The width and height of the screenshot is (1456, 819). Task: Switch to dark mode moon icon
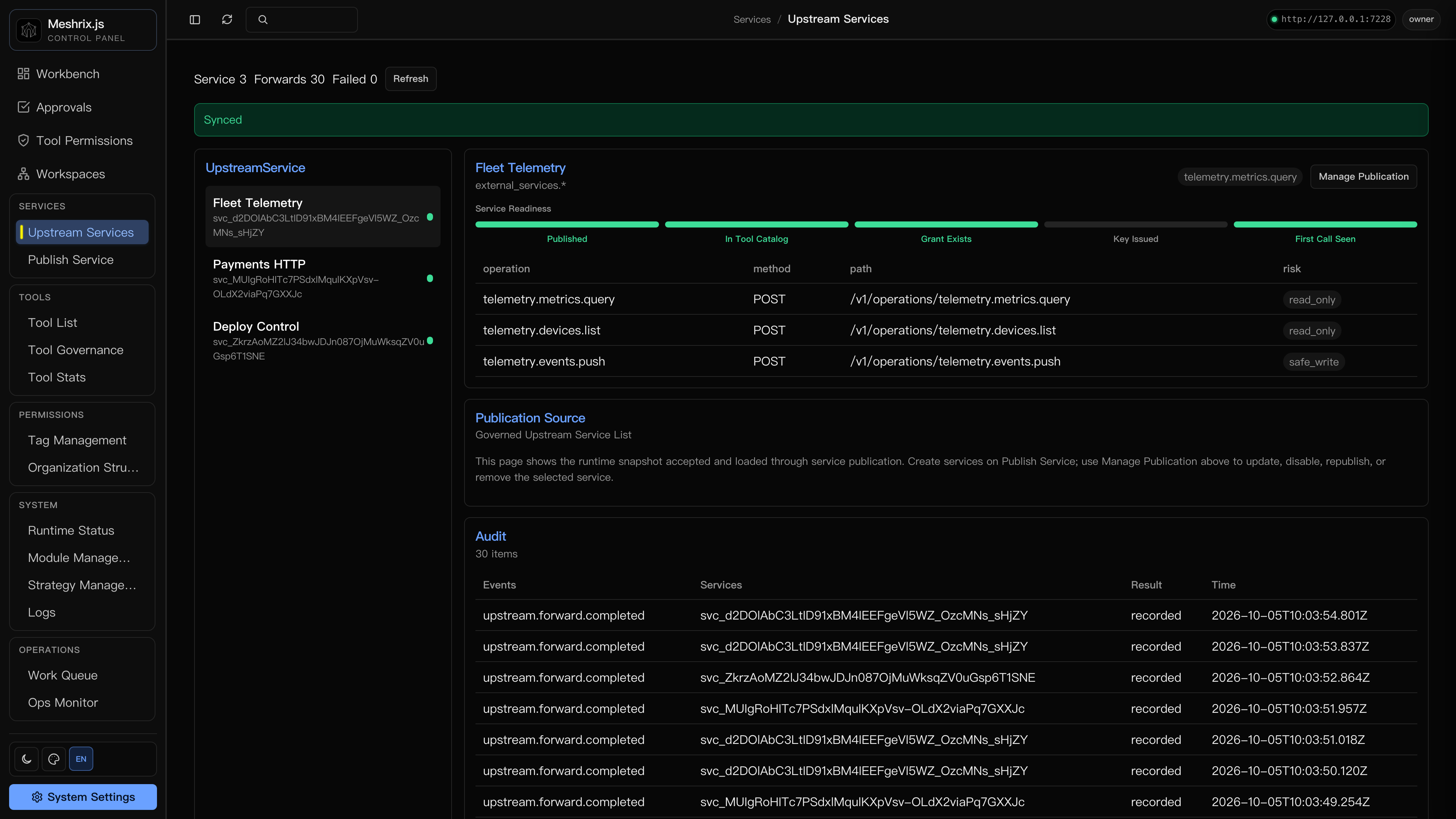(x=27, y=759)
